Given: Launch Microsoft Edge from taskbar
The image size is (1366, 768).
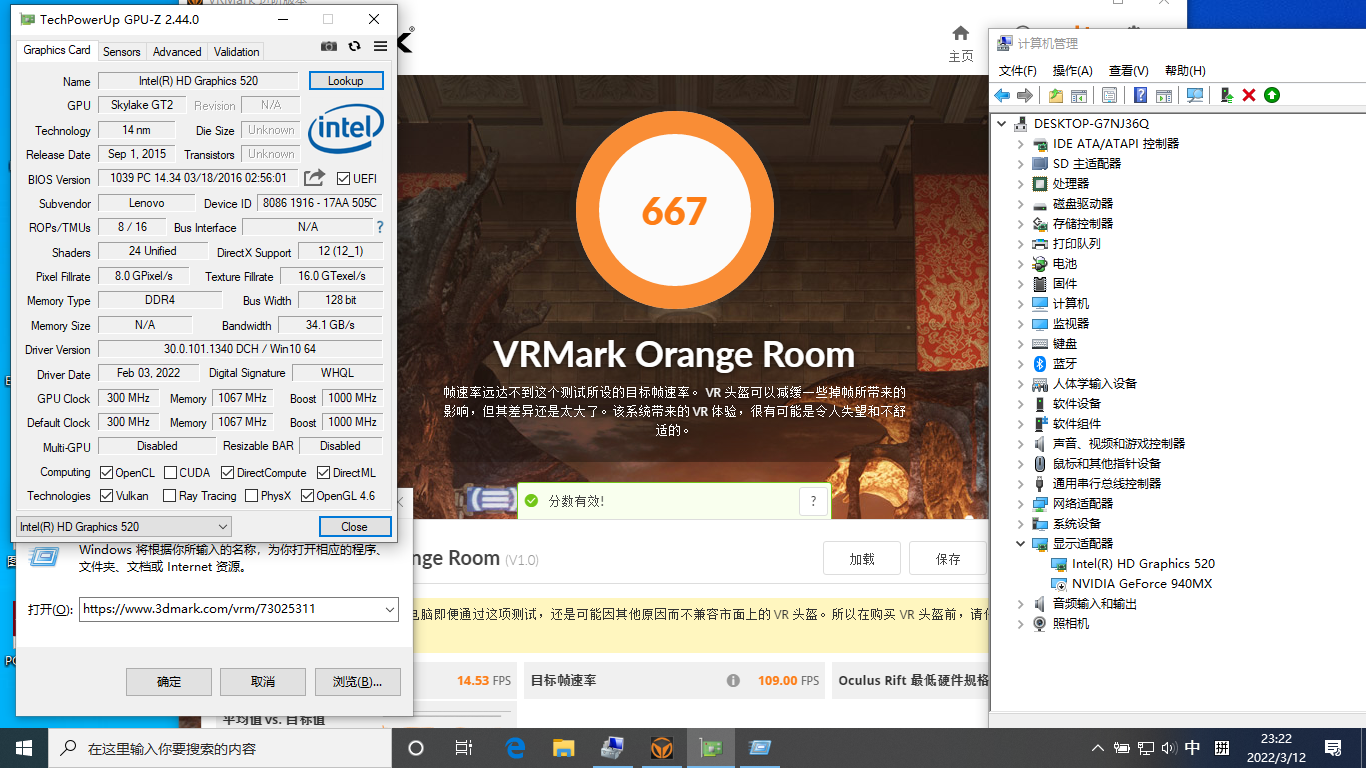Looking at the screenshot, I should coord(516,748).
